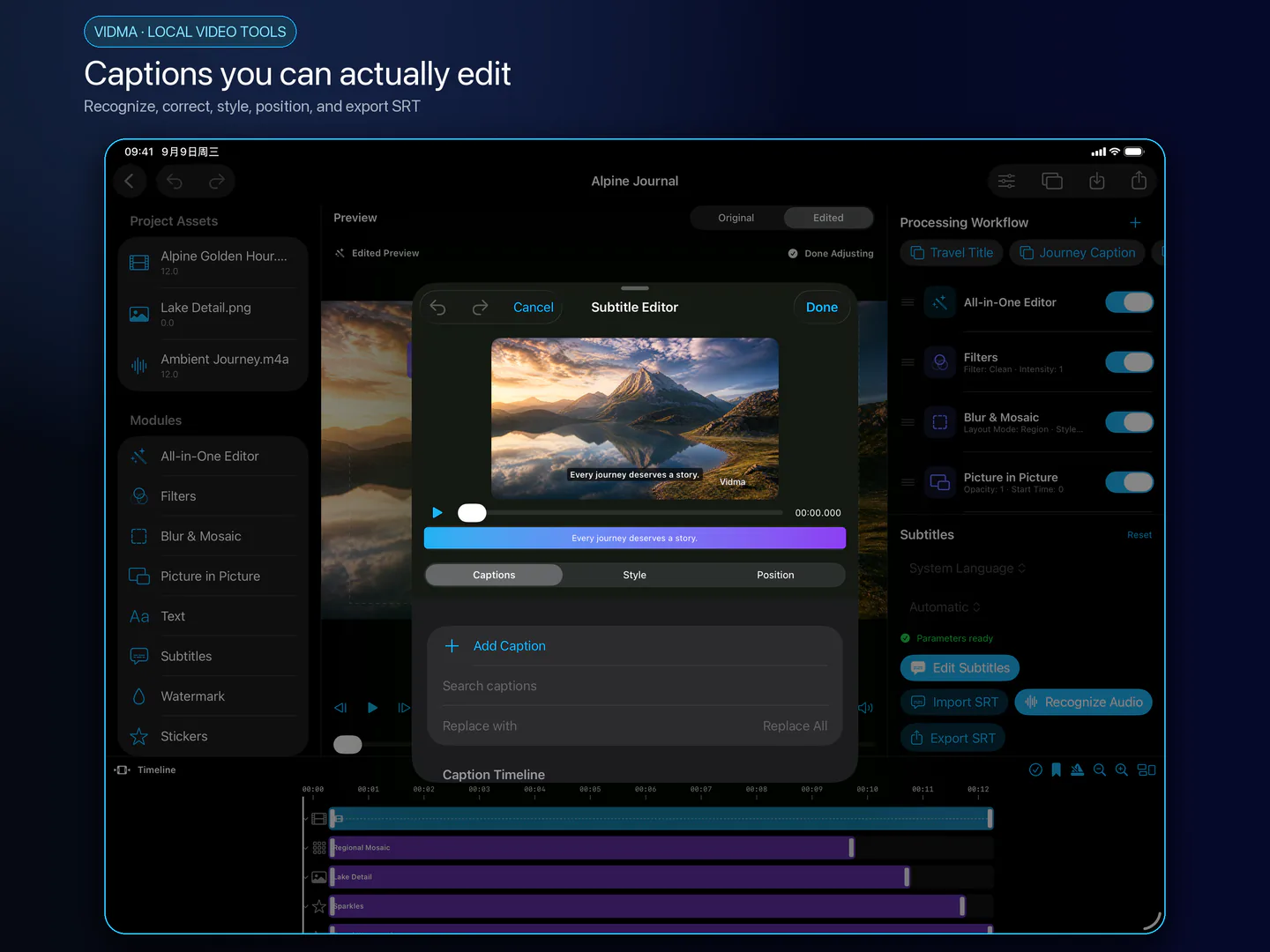Open the Journey Caption workflow chip
Viewport: 1270px width, 952px height.
(1078, 253)
